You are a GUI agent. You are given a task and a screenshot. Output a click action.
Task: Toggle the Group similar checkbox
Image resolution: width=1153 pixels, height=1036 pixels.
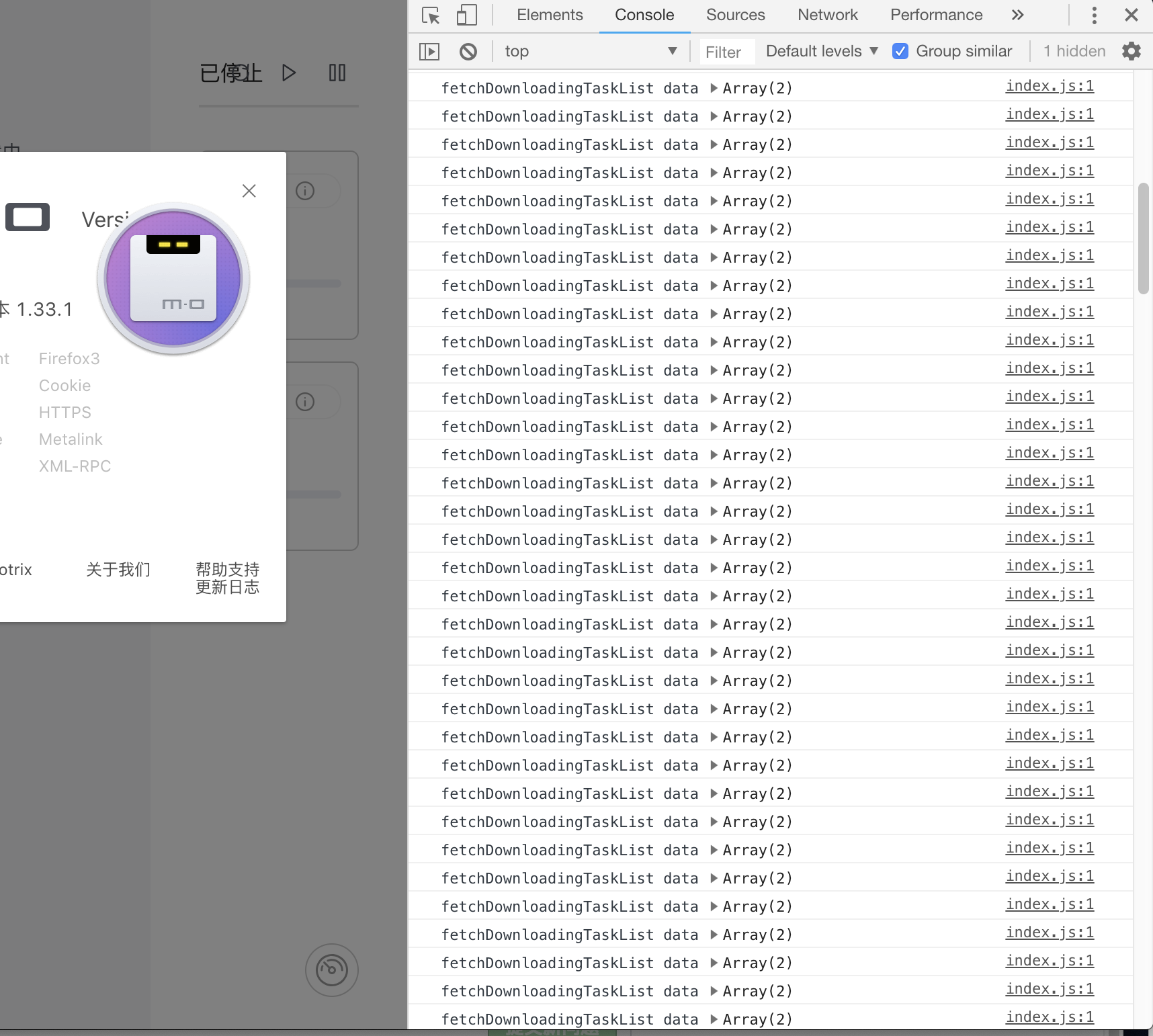[900, 51]
